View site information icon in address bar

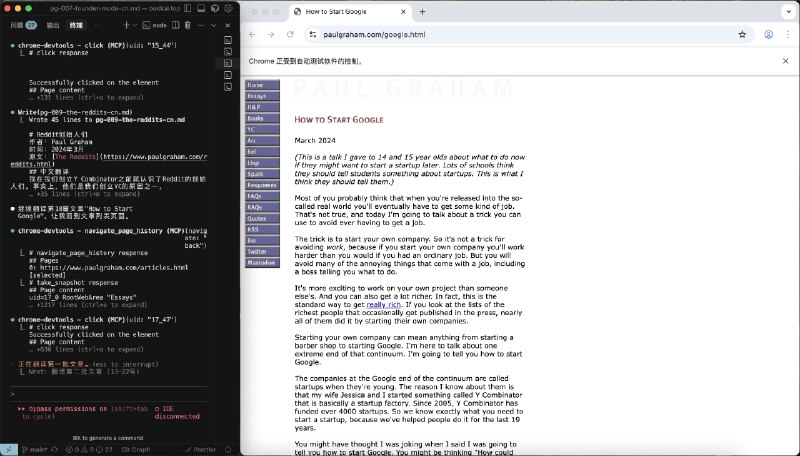[313, 35]
